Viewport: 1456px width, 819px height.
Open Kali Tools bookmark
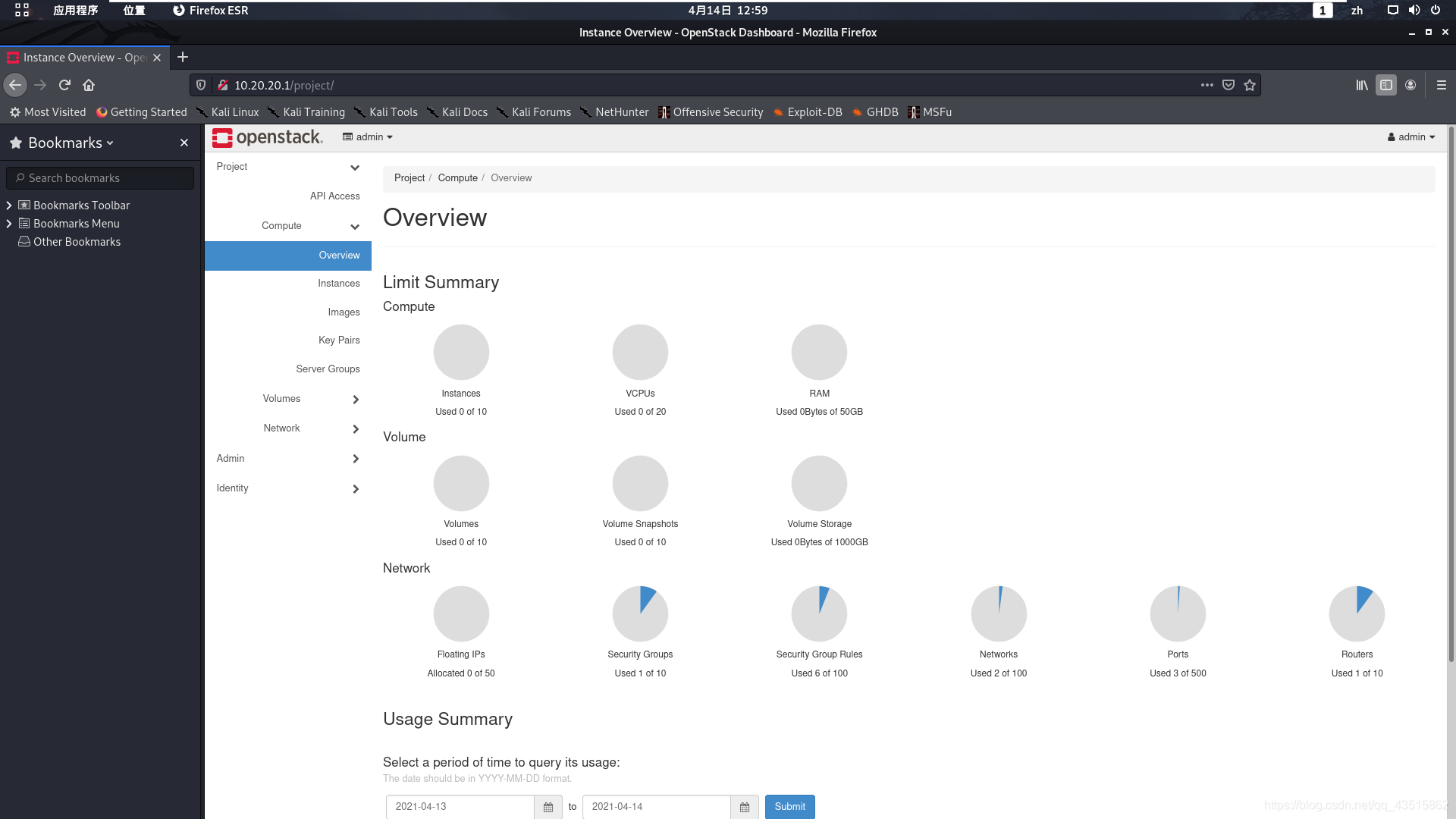(x=386, y=112)
